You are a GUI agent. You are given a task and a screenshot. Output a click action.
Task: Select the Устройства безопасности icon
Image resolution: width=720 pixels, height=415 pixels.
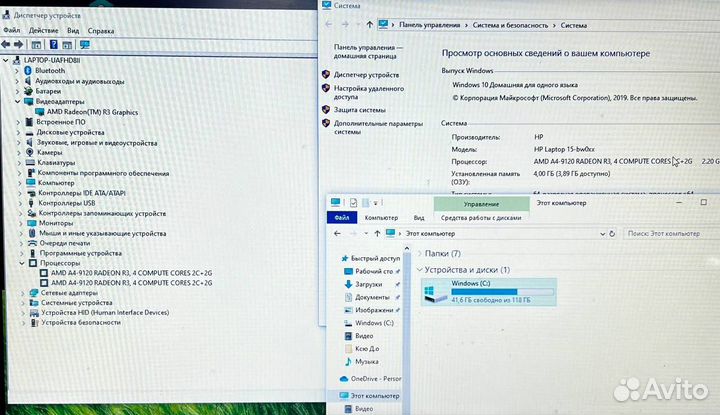pyautogui.click(x=34, y=323)
